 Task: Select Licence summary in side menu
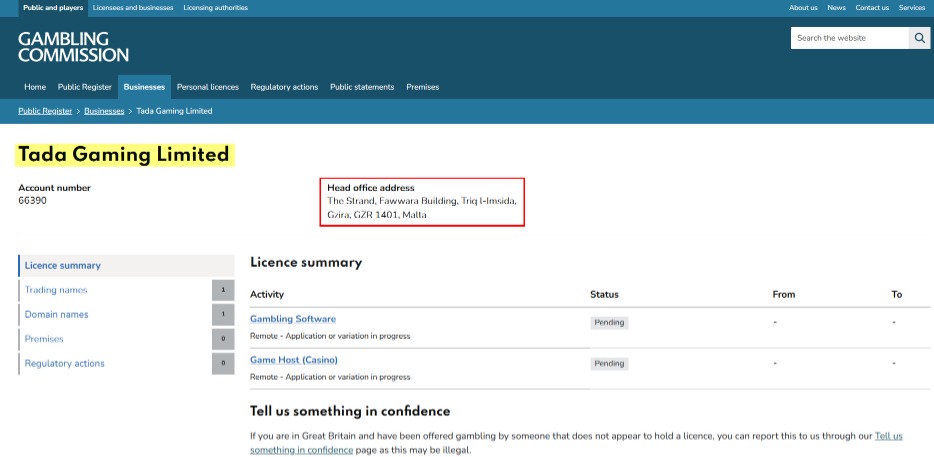click(126, 266)
